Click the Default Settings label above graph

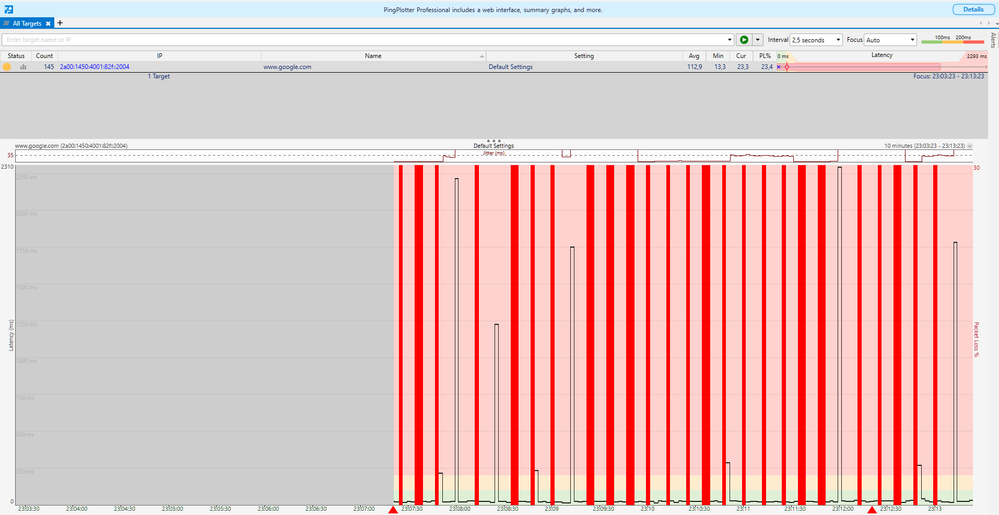pos(494,146)
